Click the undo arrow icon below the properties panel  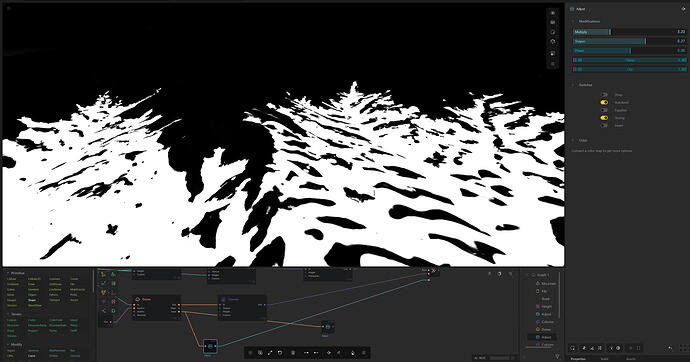[670, 348]
